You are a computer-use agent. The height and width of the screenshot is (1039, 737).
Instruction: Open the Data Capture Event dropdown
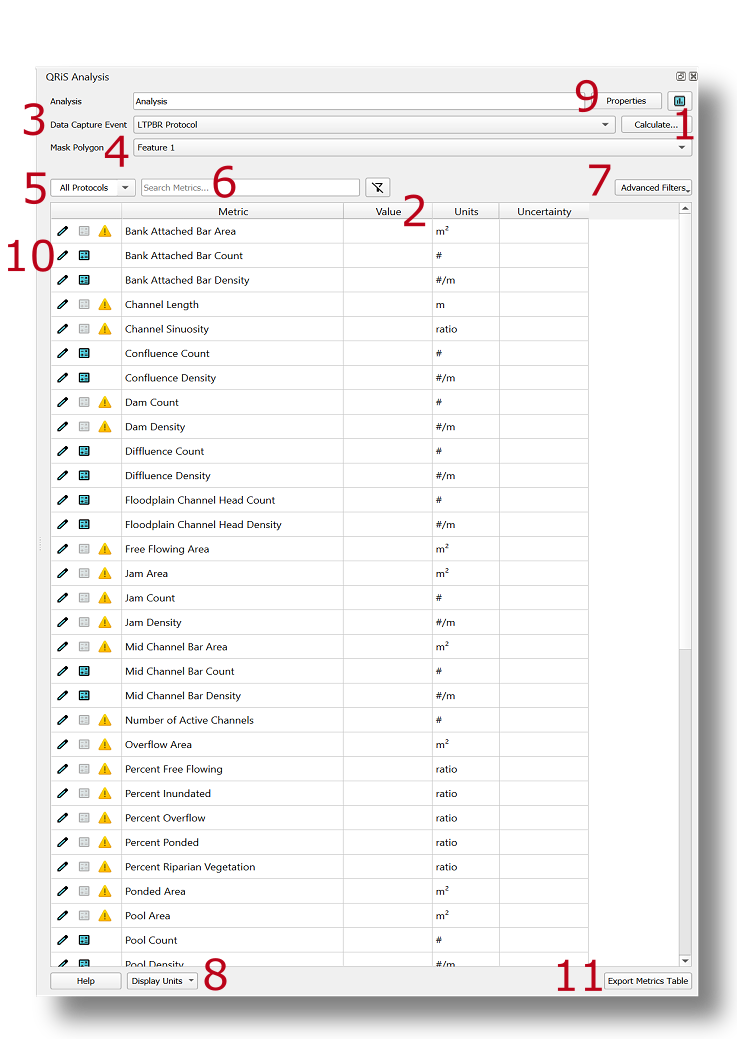click(374, 125)
